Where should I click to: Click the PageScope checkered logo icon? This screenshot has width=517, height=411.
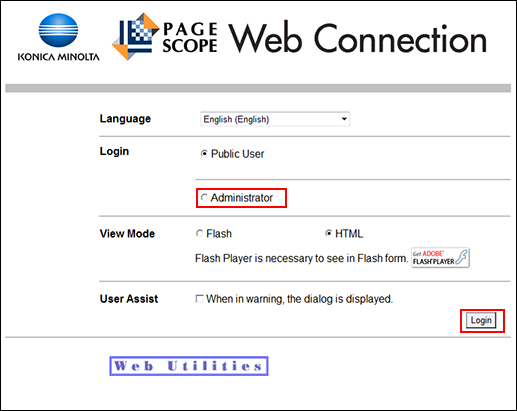(136, 36)
